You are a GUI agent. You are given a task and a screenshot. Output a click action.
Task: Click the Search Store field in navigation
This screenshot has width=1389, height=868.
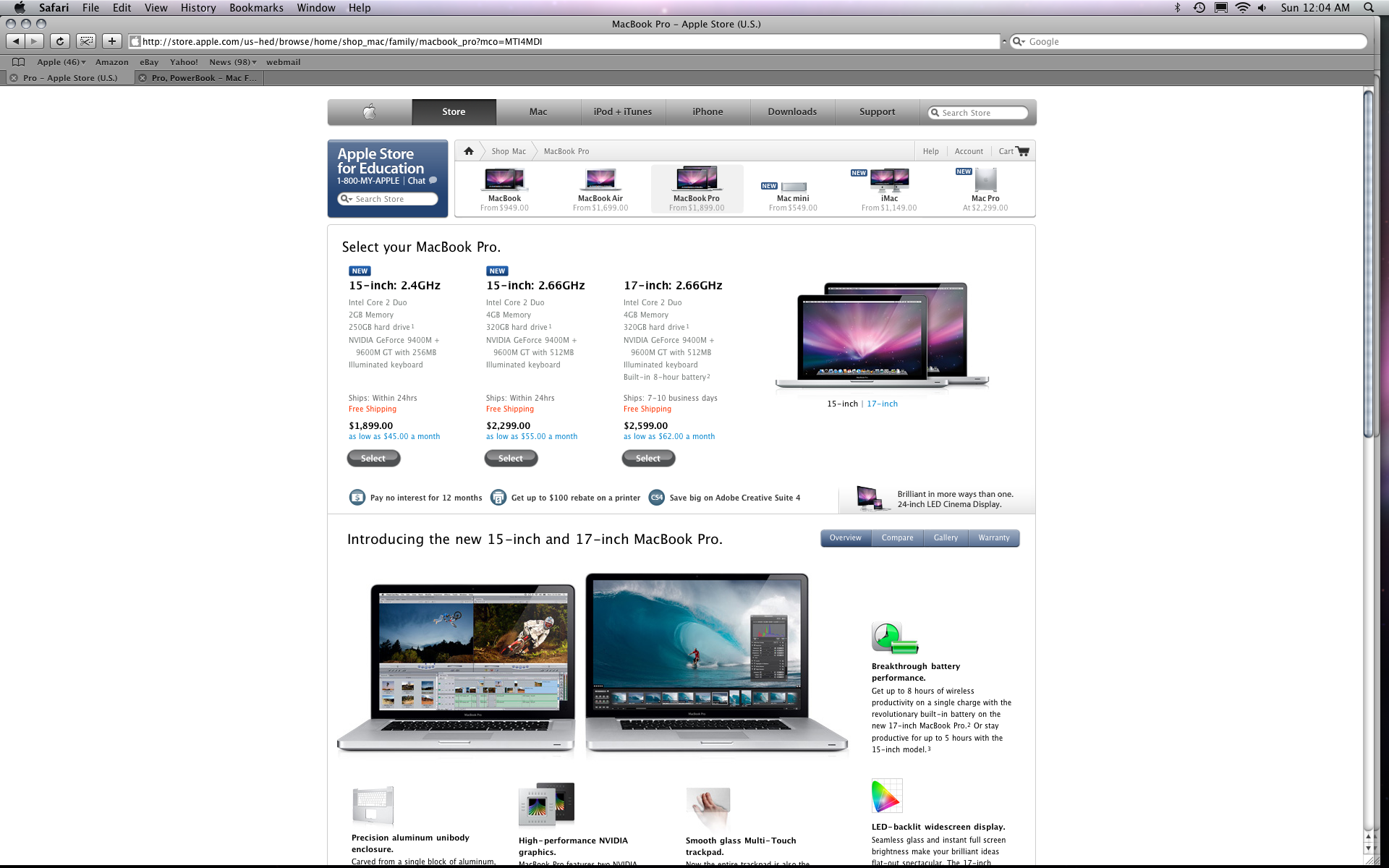pos(978,113)
